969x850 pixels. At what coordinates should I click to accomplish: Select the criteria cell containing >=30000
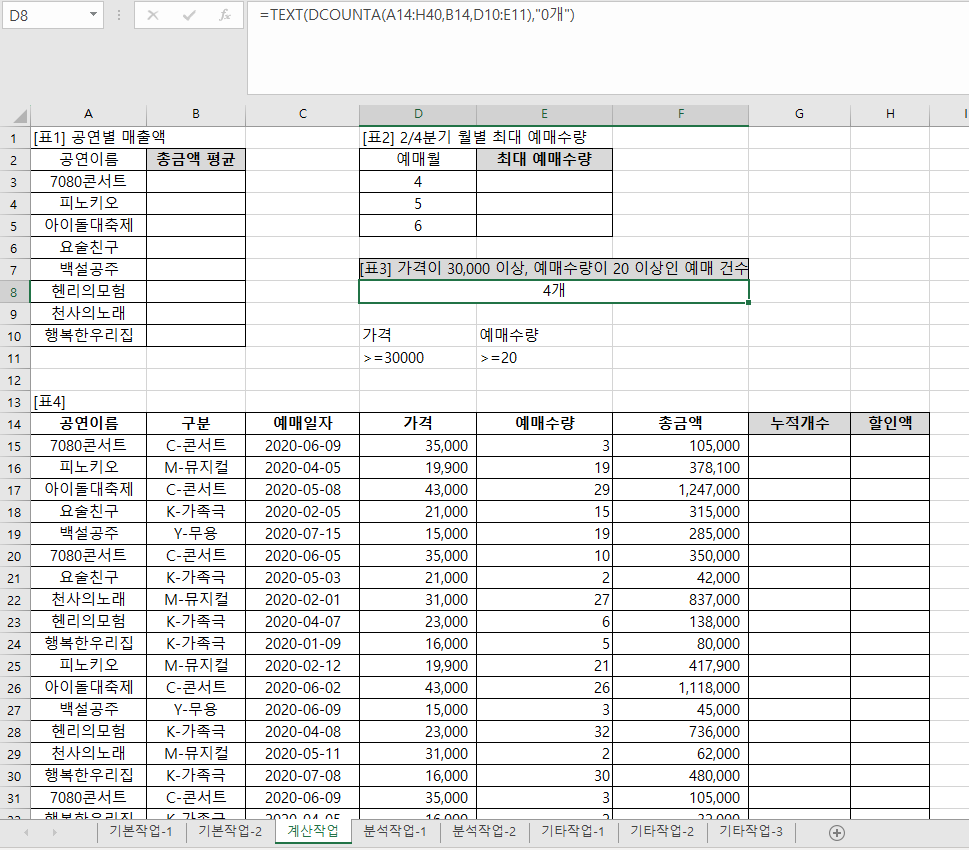pyautogui.click(x=417, y=358)
